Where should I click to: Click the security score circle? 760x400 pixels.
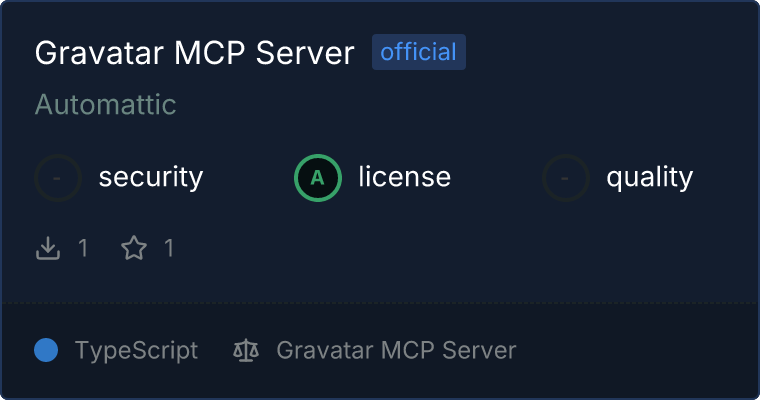pyautogui.click(x=58, y=178)
